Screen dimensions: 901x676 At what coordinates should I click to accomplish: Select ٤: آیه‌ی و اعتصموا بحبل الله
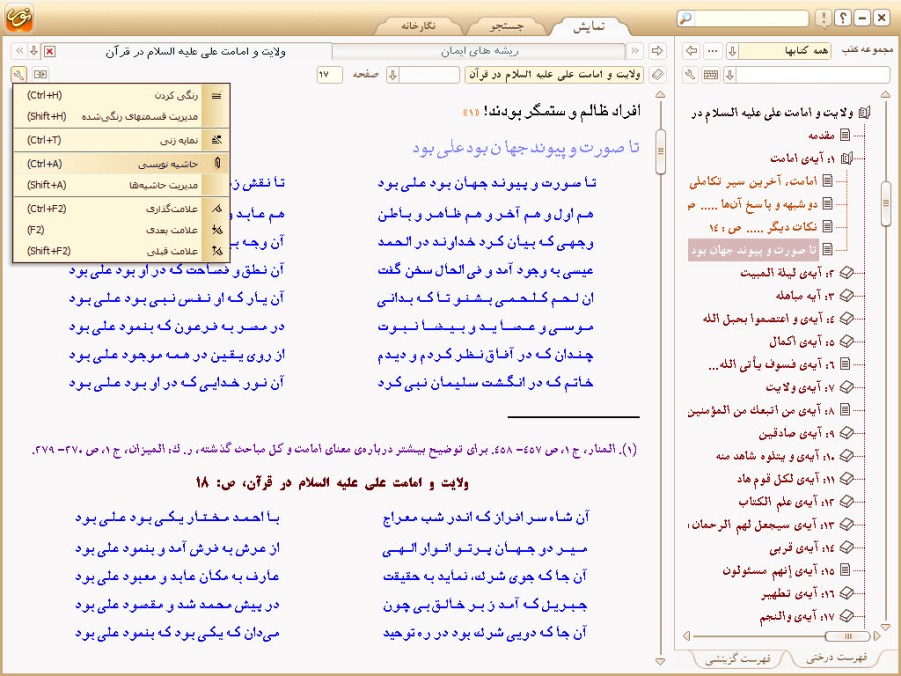coord(769,318)
